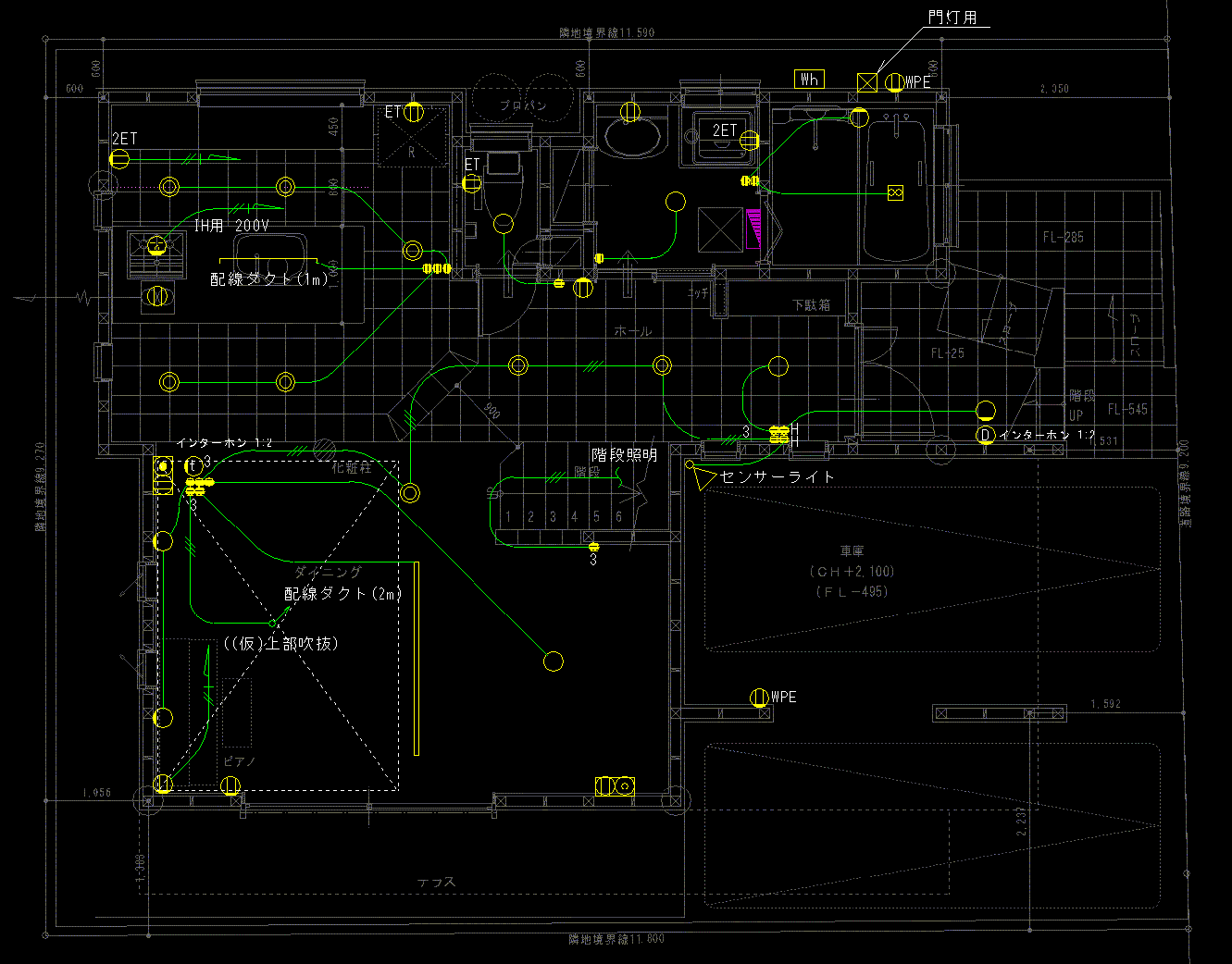This screenshot has height=964, width=1232.
Task: Select the yellow crossed fan symbol in bathroom
Action: pos(895,192)
